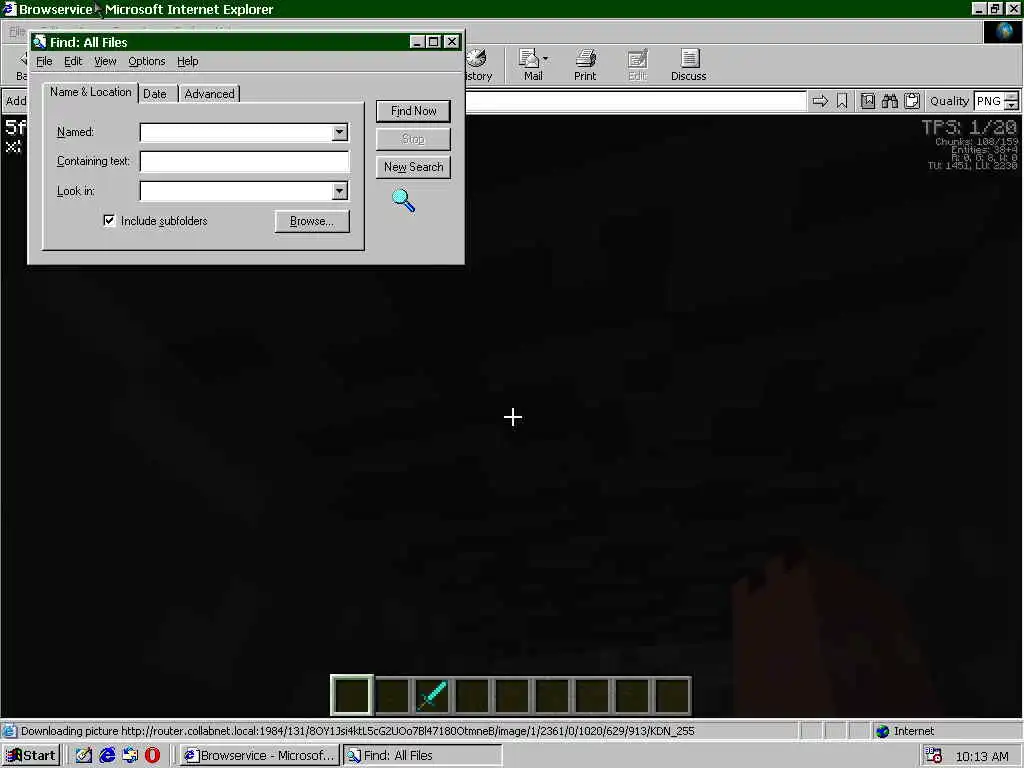The height and width of the screenshot is (768, 1024).
Task: Click the Mail toolbar icon in Internet Explorer
Action: click(x=533, y=65)
